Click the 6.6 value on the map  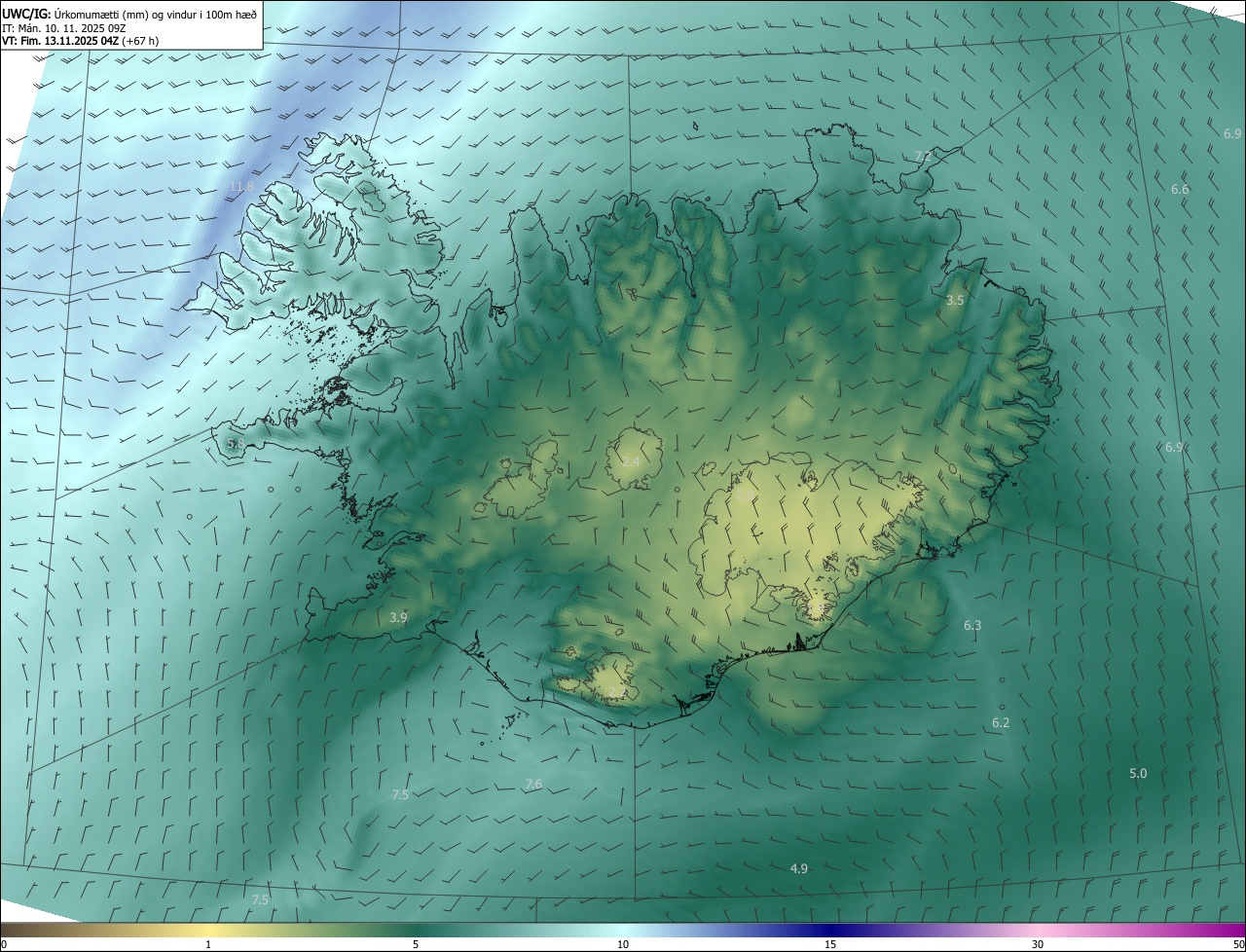(x=1180, y=189)
